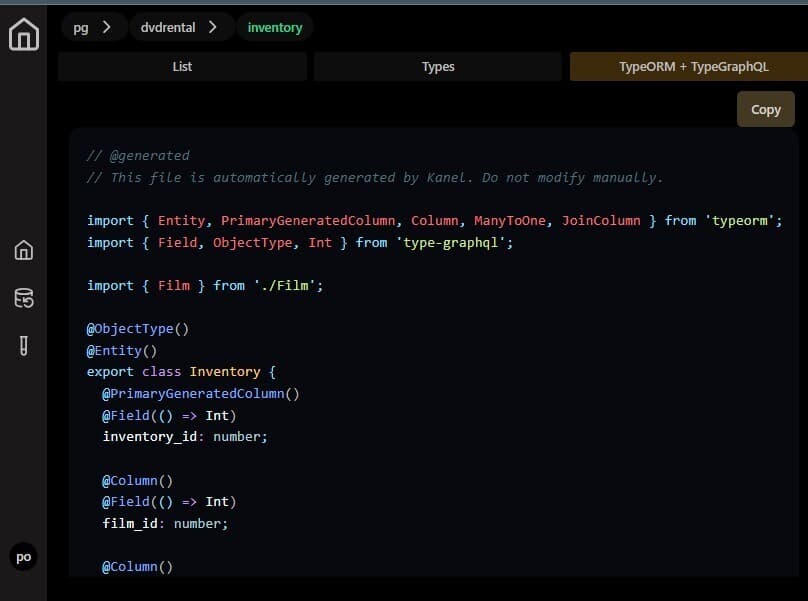808x601 pixels.
Task: Click the 'inventory_id' property
Action: (x=149, y=437)
